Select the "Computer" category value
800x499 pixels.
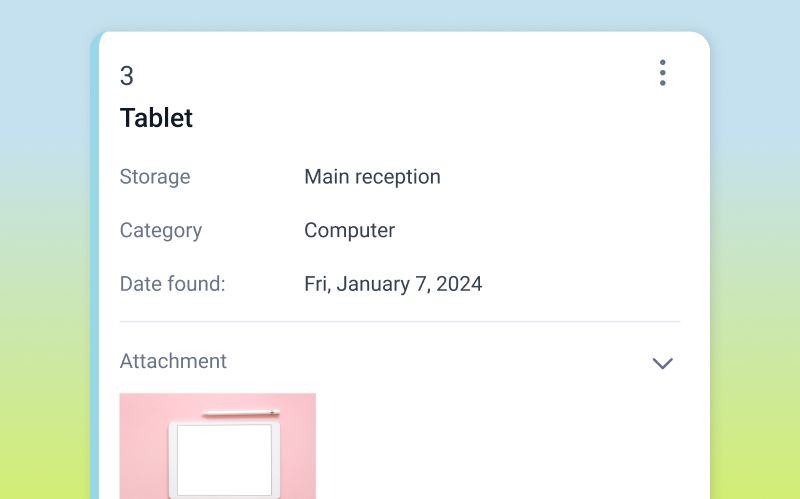tap(349, 230)
